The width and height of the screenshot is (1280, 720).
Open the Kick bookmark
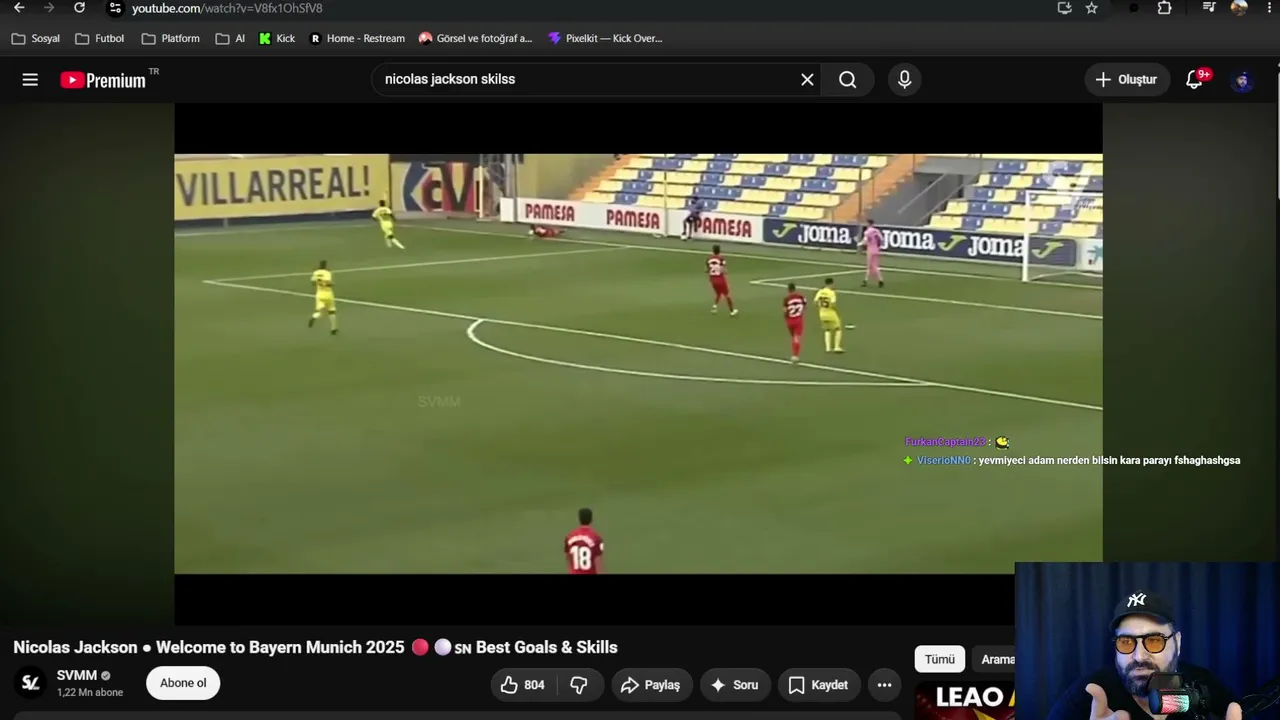point(277,39)
